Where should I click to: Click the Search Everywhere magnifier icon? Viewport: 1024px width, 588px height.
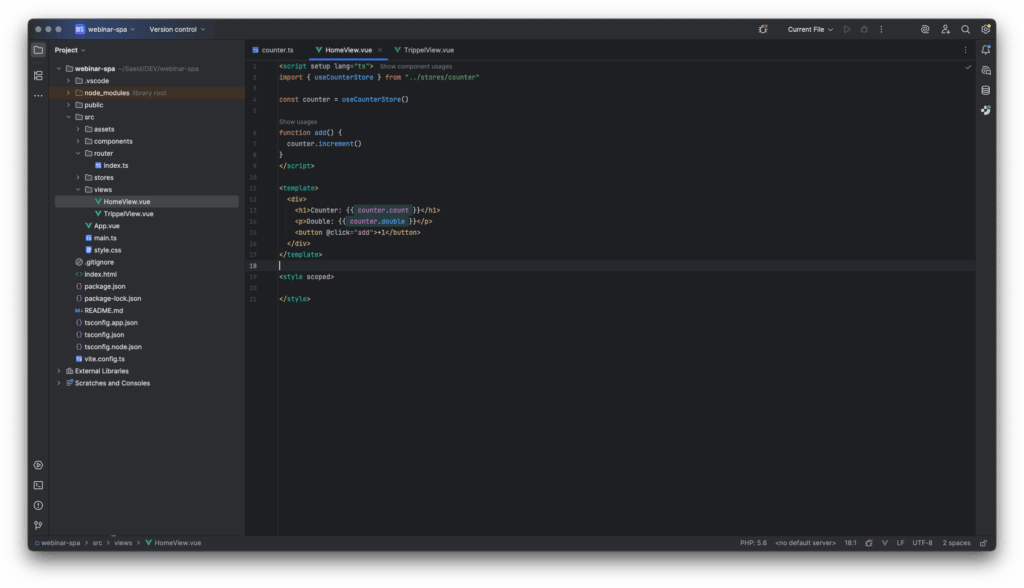pos(965,30)
